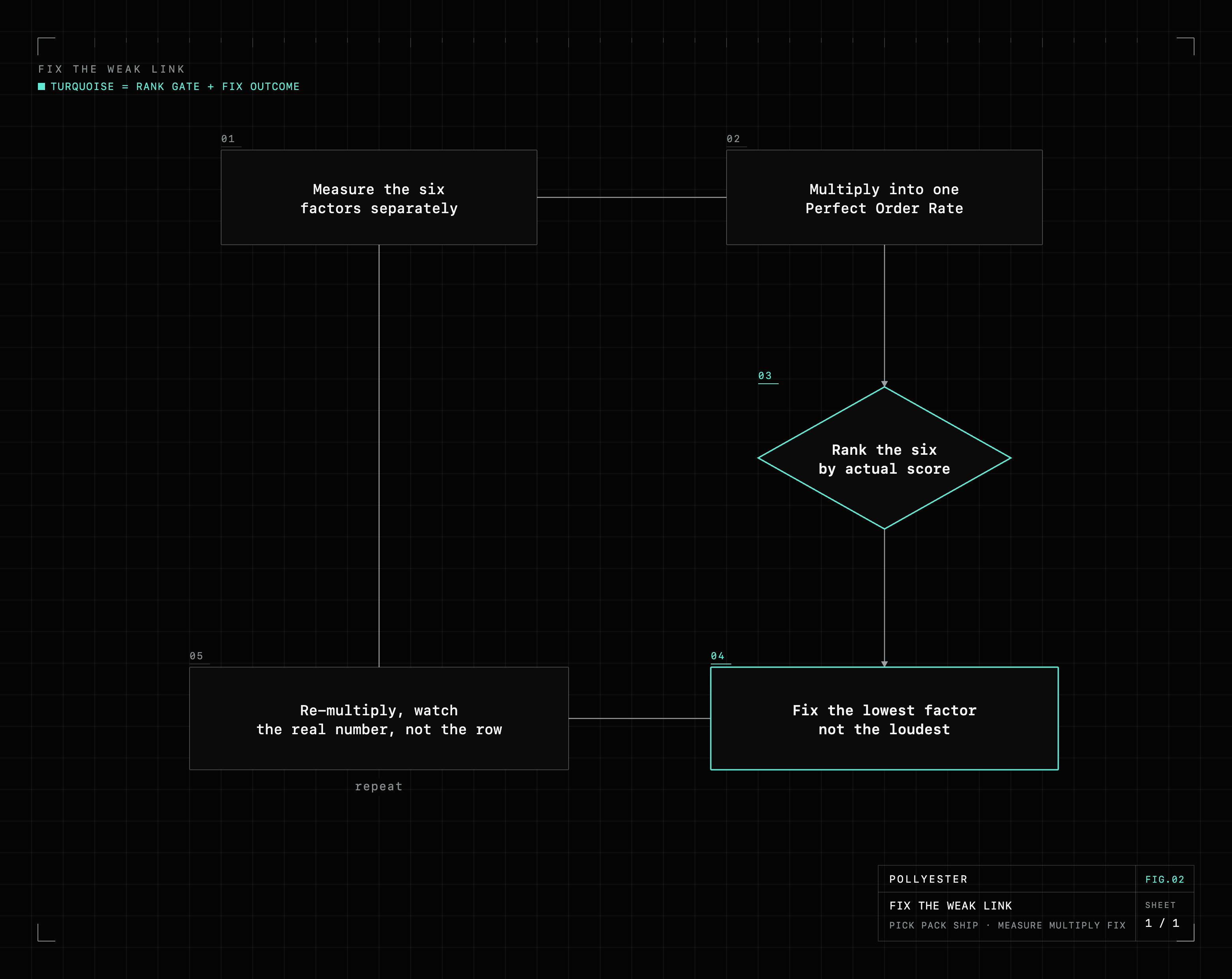Click the step number 01 label

228,139
